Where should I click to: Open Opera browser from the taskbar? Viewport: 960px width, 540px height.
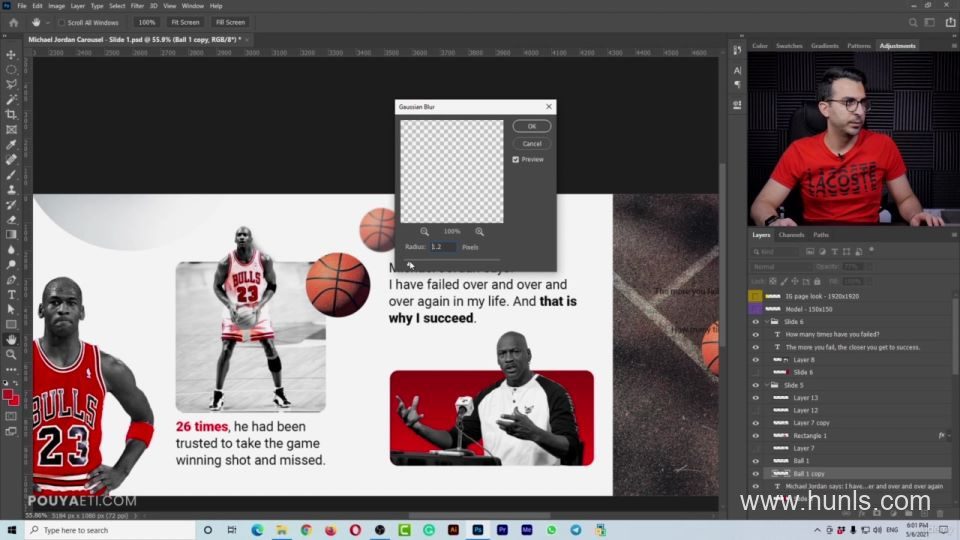click(355, 530)
